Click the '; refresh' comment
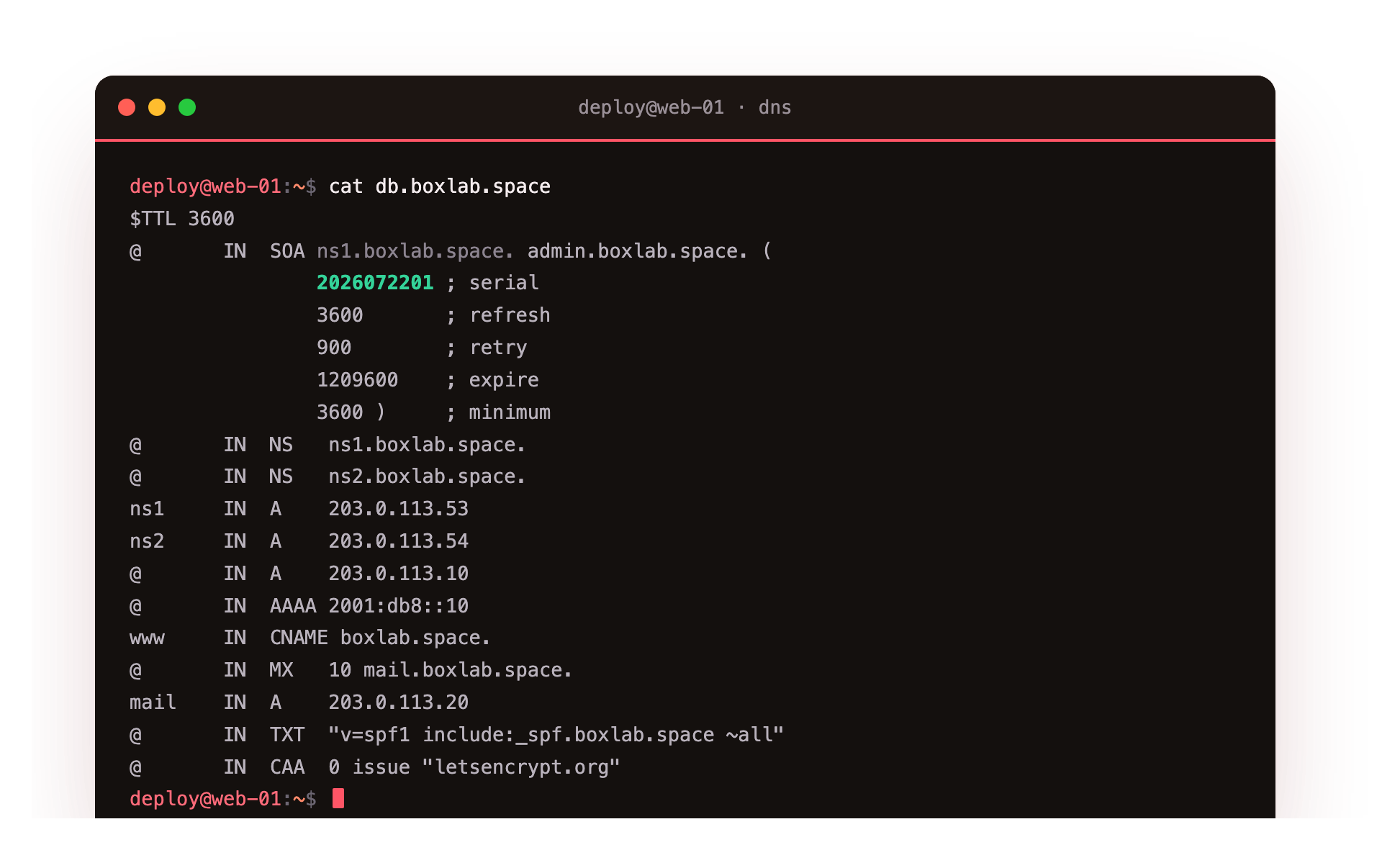 pyautogui.click(x=498, y=315)
